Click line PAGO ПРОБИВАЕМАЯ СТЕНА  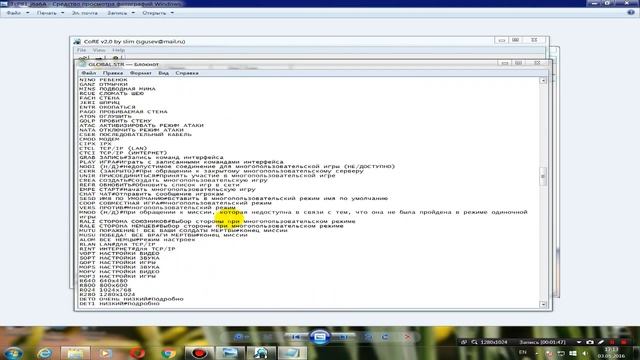pyautogui.click(x=123, y=111)
